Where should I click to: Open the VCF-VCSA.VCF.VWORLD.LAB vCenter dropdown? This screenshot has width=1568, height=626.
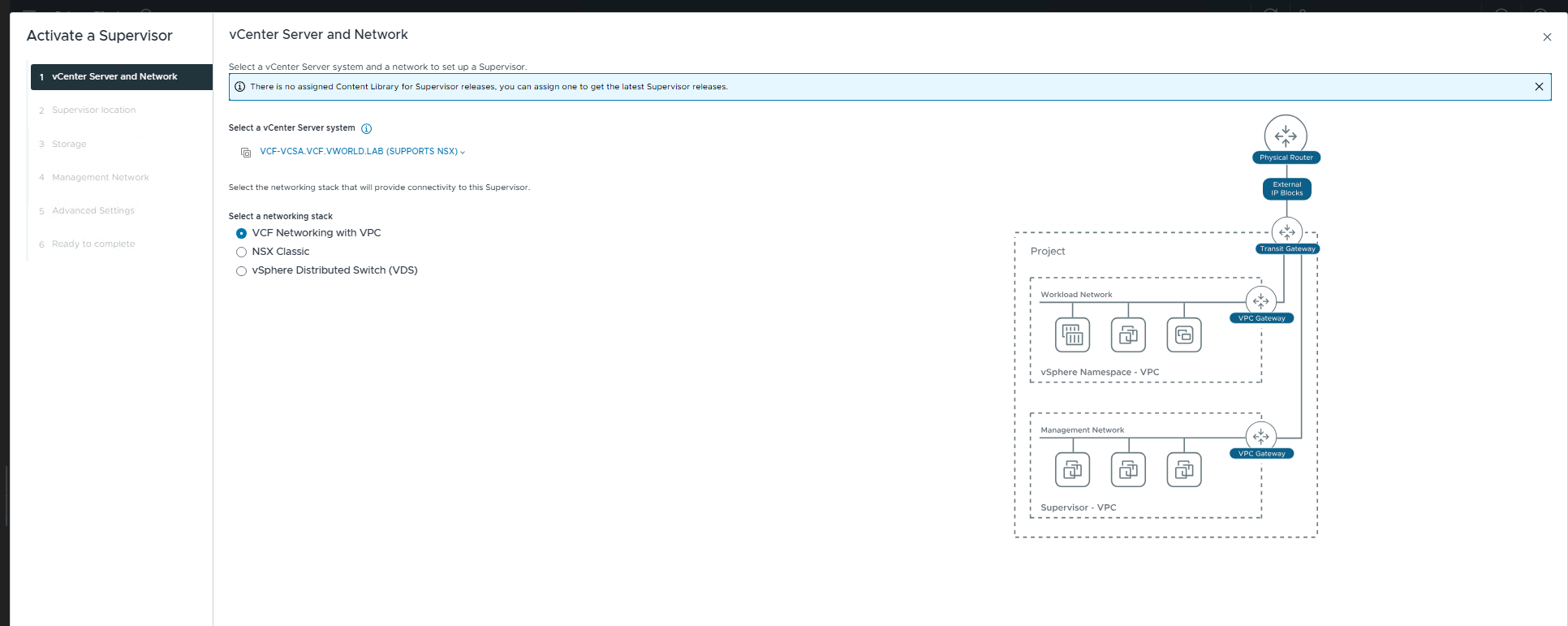click(x=362, y=152)
